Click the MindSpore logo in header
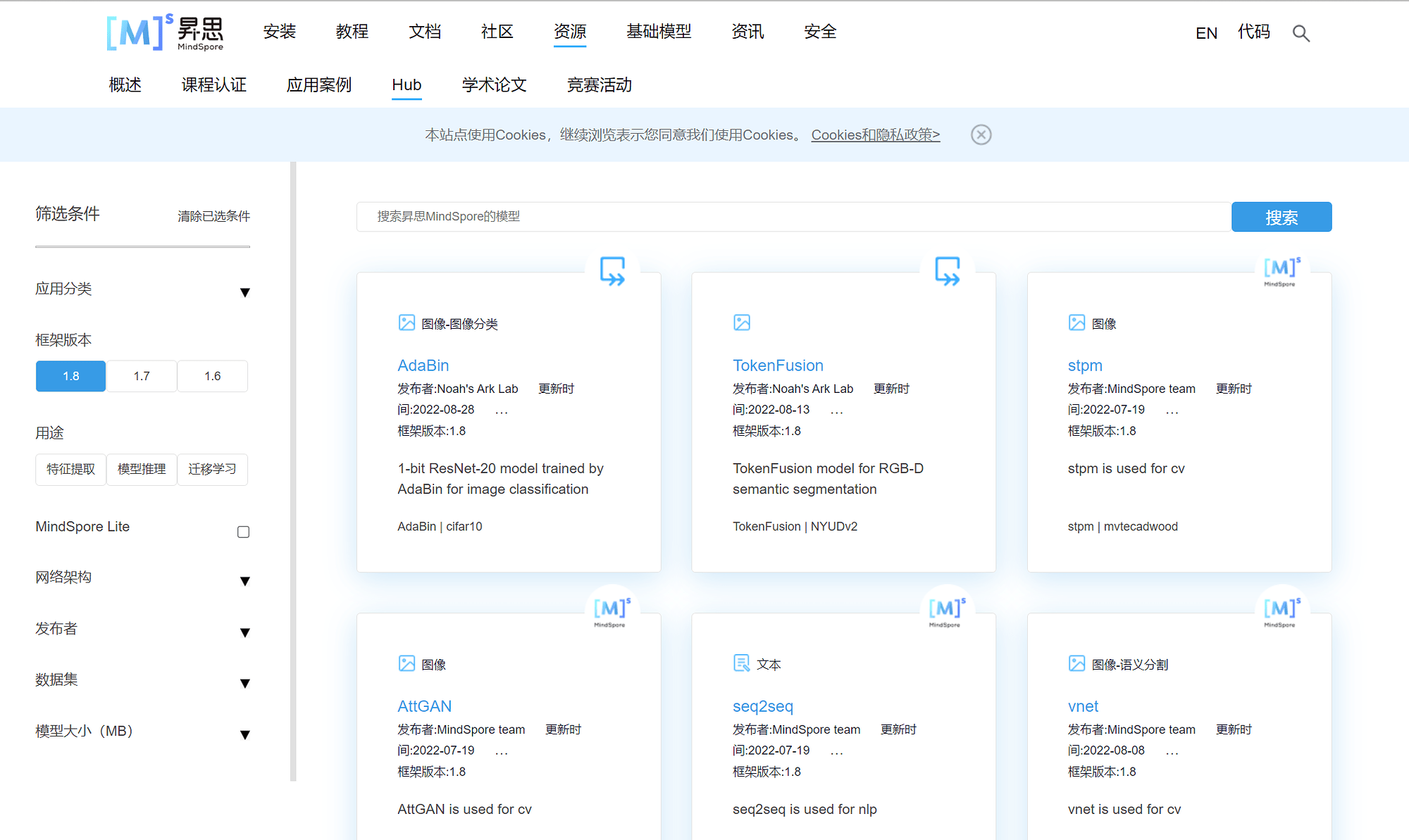This screenshot has height=840, width=1409. tap(165, 32)
